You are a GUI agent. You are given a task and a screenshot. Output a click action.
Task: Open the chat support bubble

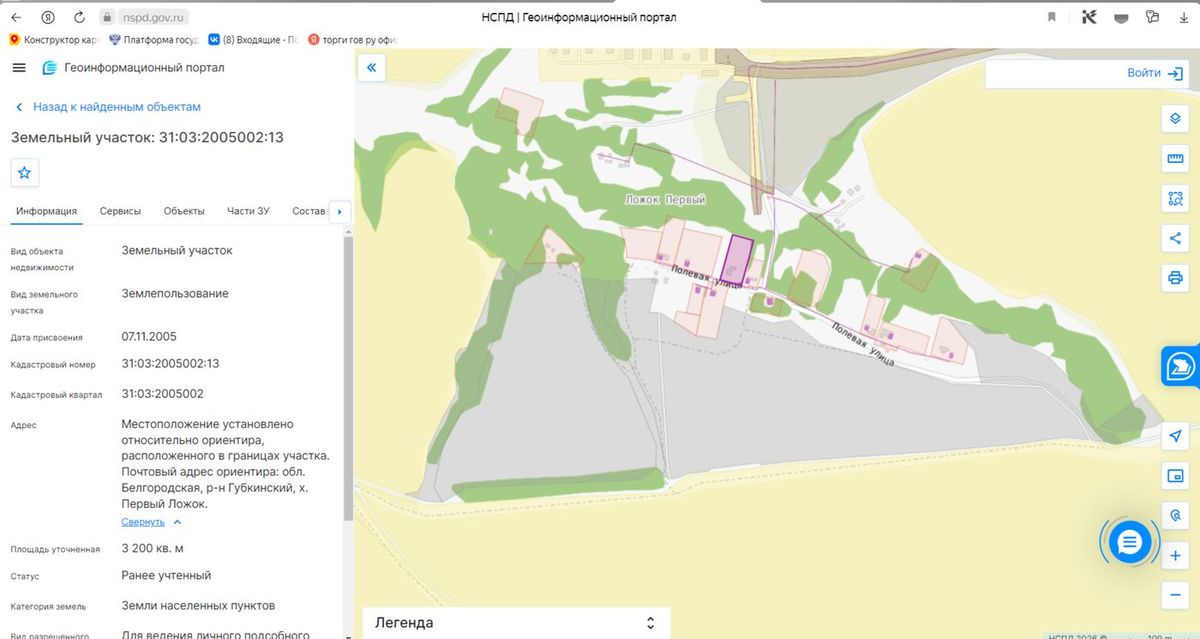pyautogui.click(x=1130, y=542)
